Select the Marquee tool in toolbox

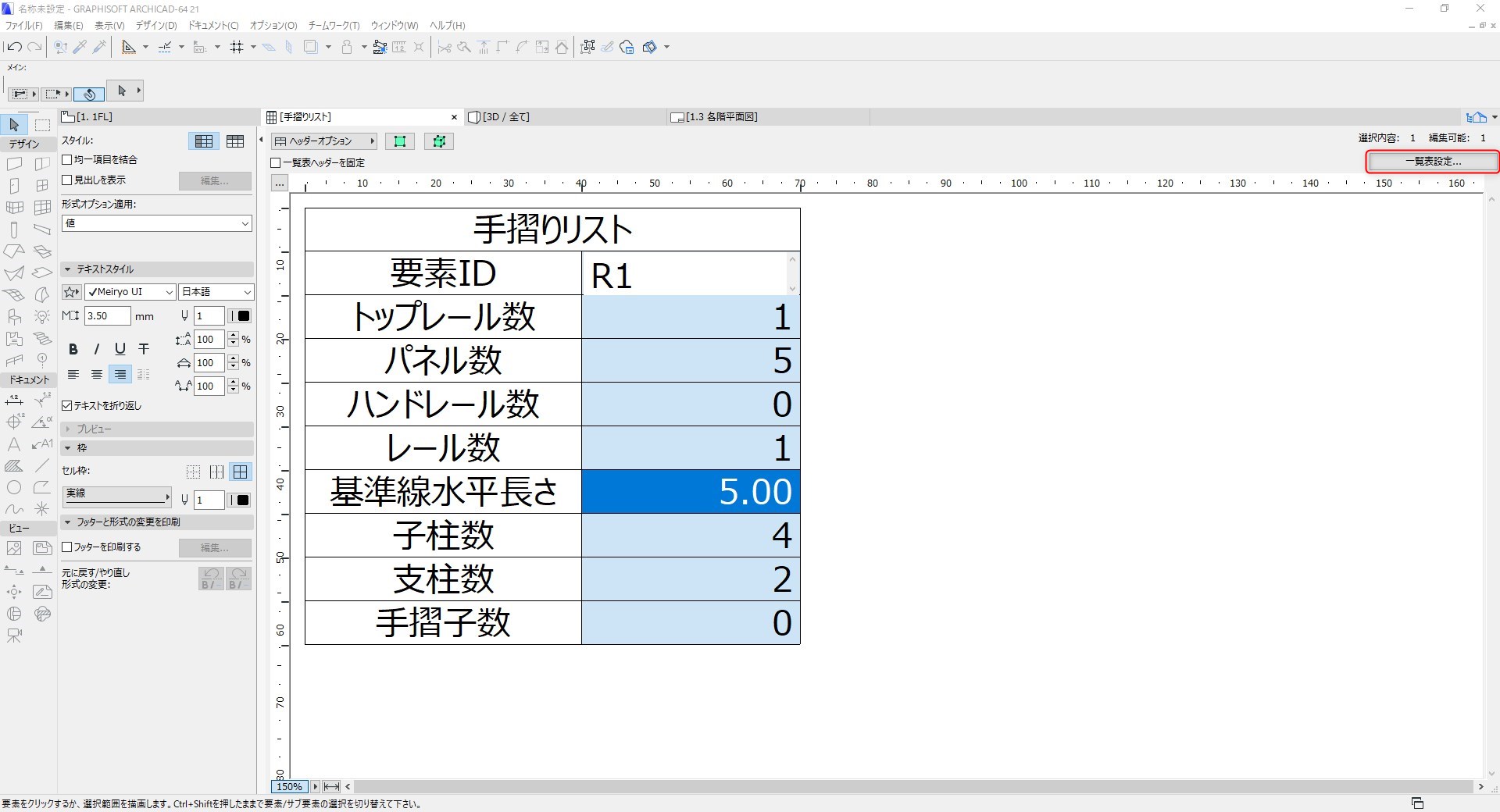[x=42, y=125]
